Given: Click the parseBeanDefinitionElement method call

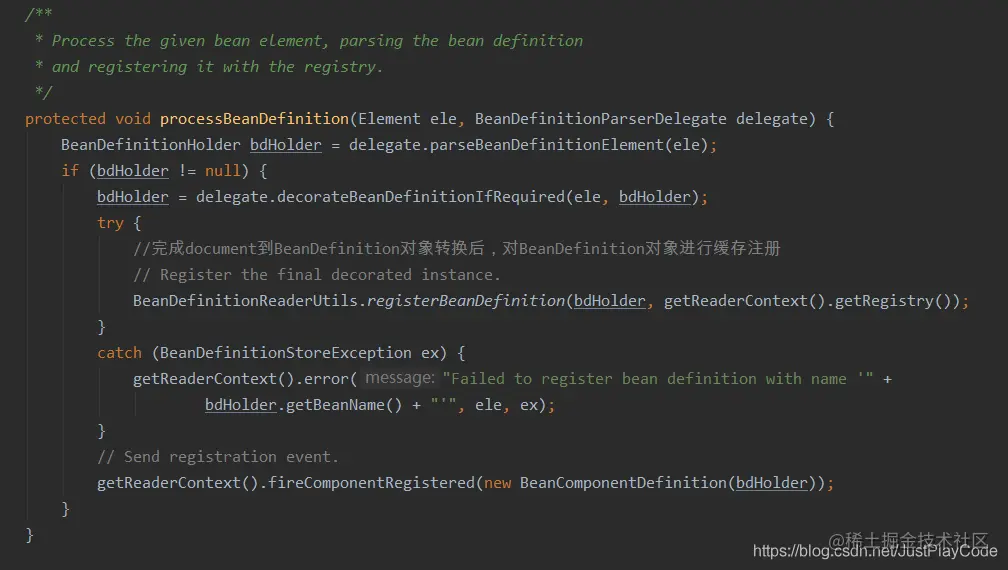Looking at the screenshot, I should [x=546, y=145].
